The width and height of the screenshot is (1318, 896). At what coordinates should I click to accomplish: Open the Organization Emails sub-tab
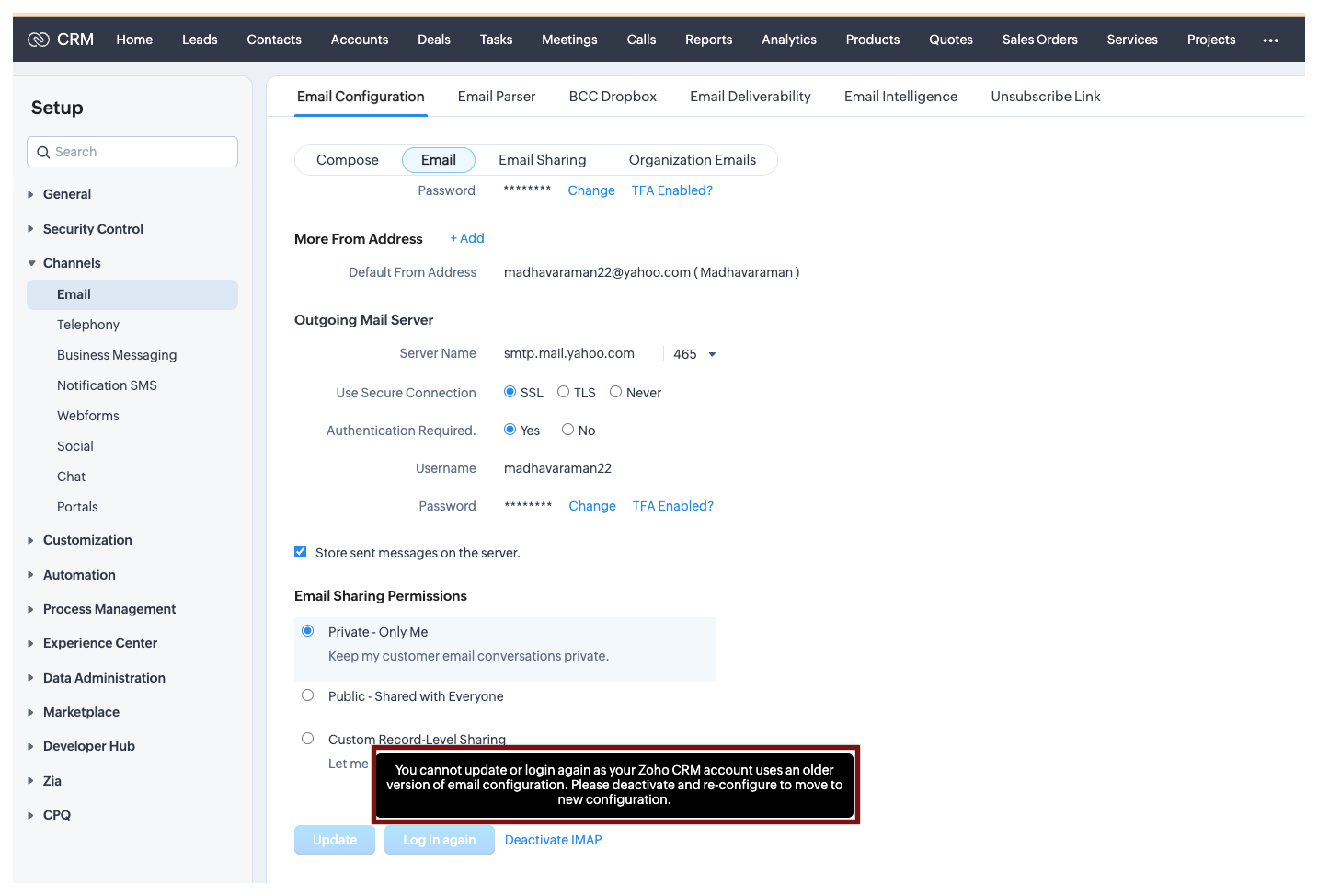[x=693, y=160]
